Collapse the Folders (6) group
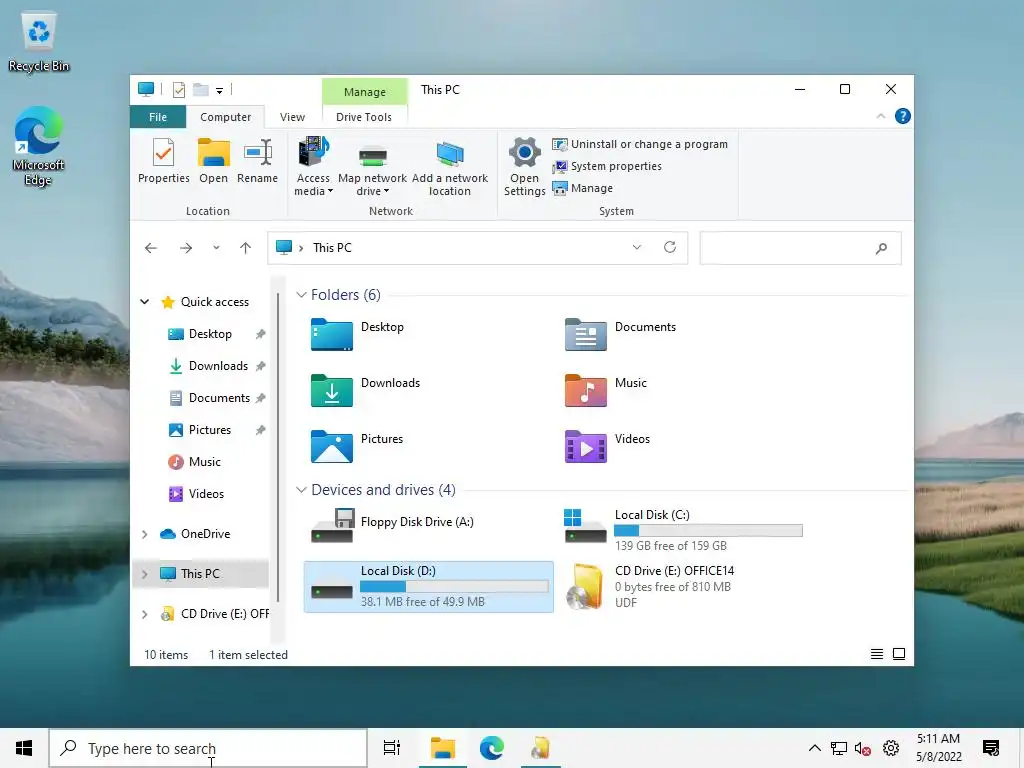This screenshot has width=1024, height=768. [301, 295]
